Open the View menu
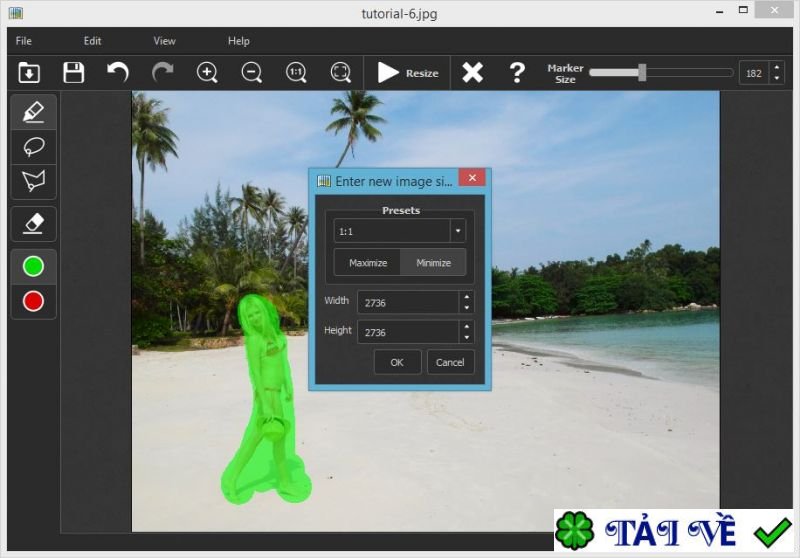The image size is (800, 558). 164,41
